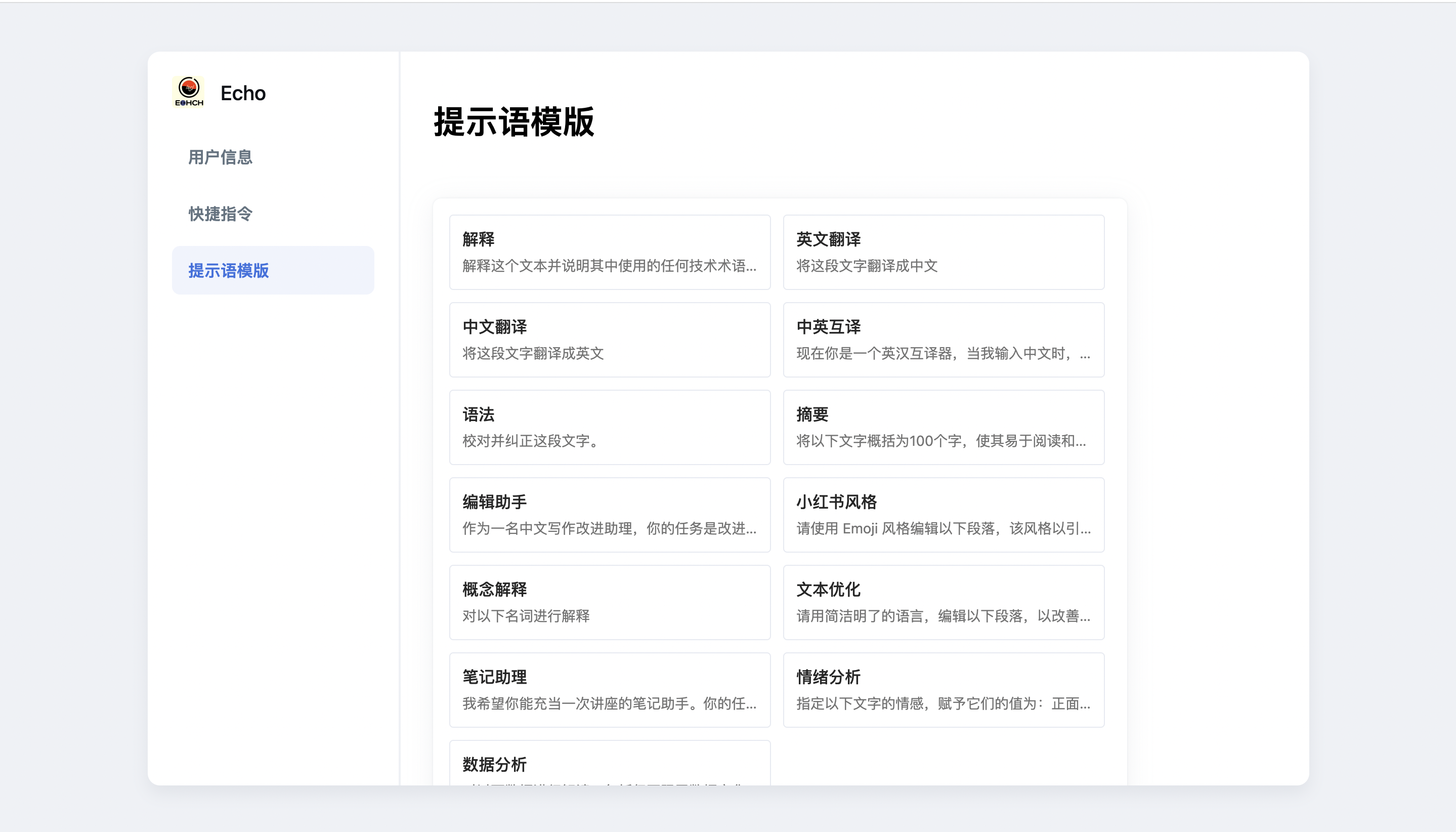The width and height of the screenshot is (1456, 832).
Task: Click the 语法 proofreading template
Action: point(610,427)
